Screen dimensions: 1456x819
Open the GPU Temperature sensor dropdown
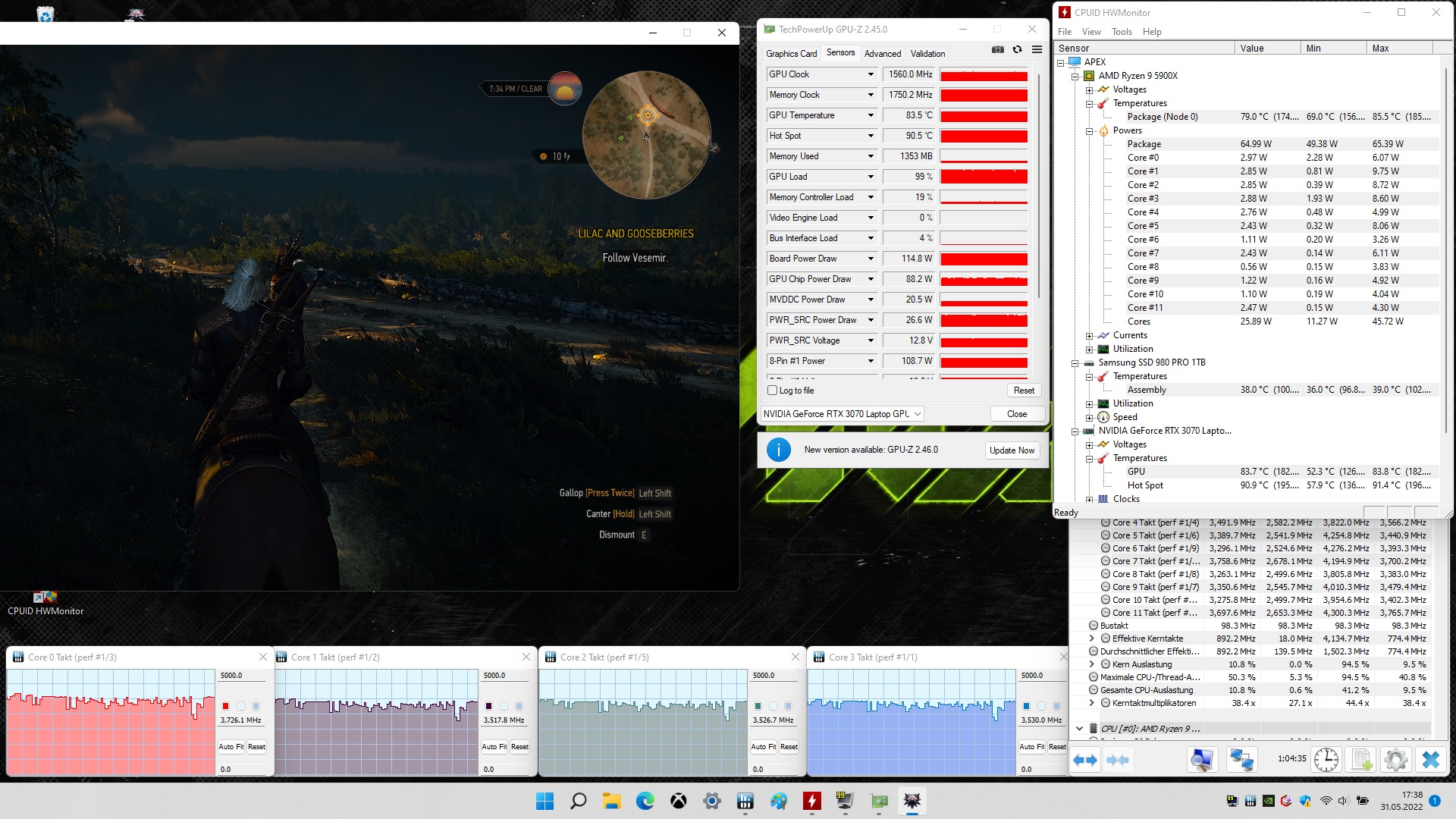pos(871,115)
